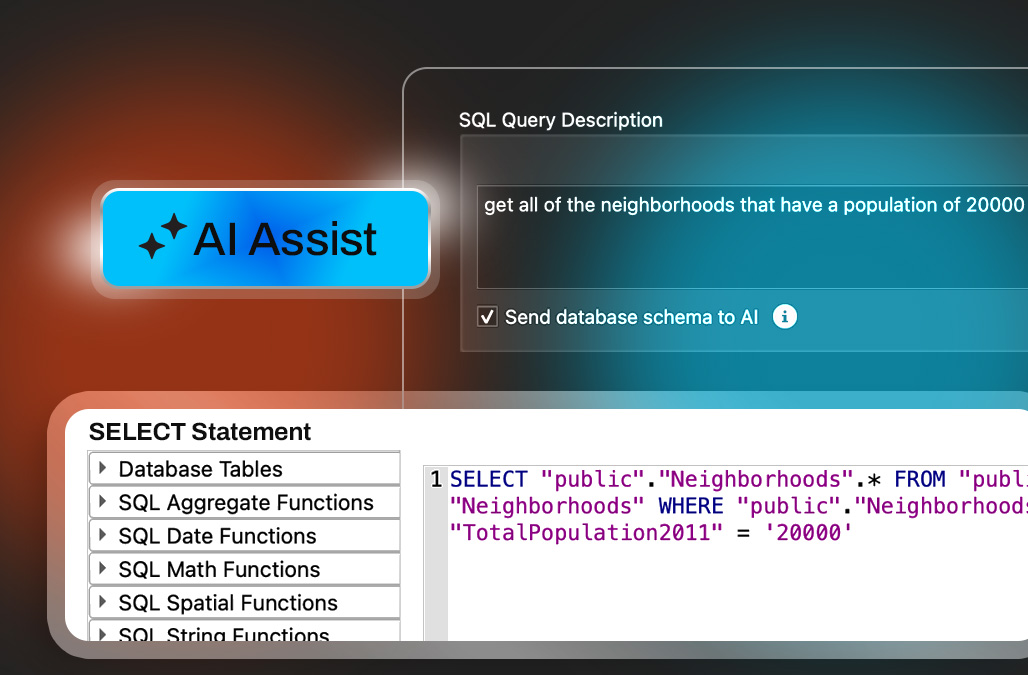Click the 'TotalPopulation2011' column in the query
Screen dimensions: 1028x675
585,532
